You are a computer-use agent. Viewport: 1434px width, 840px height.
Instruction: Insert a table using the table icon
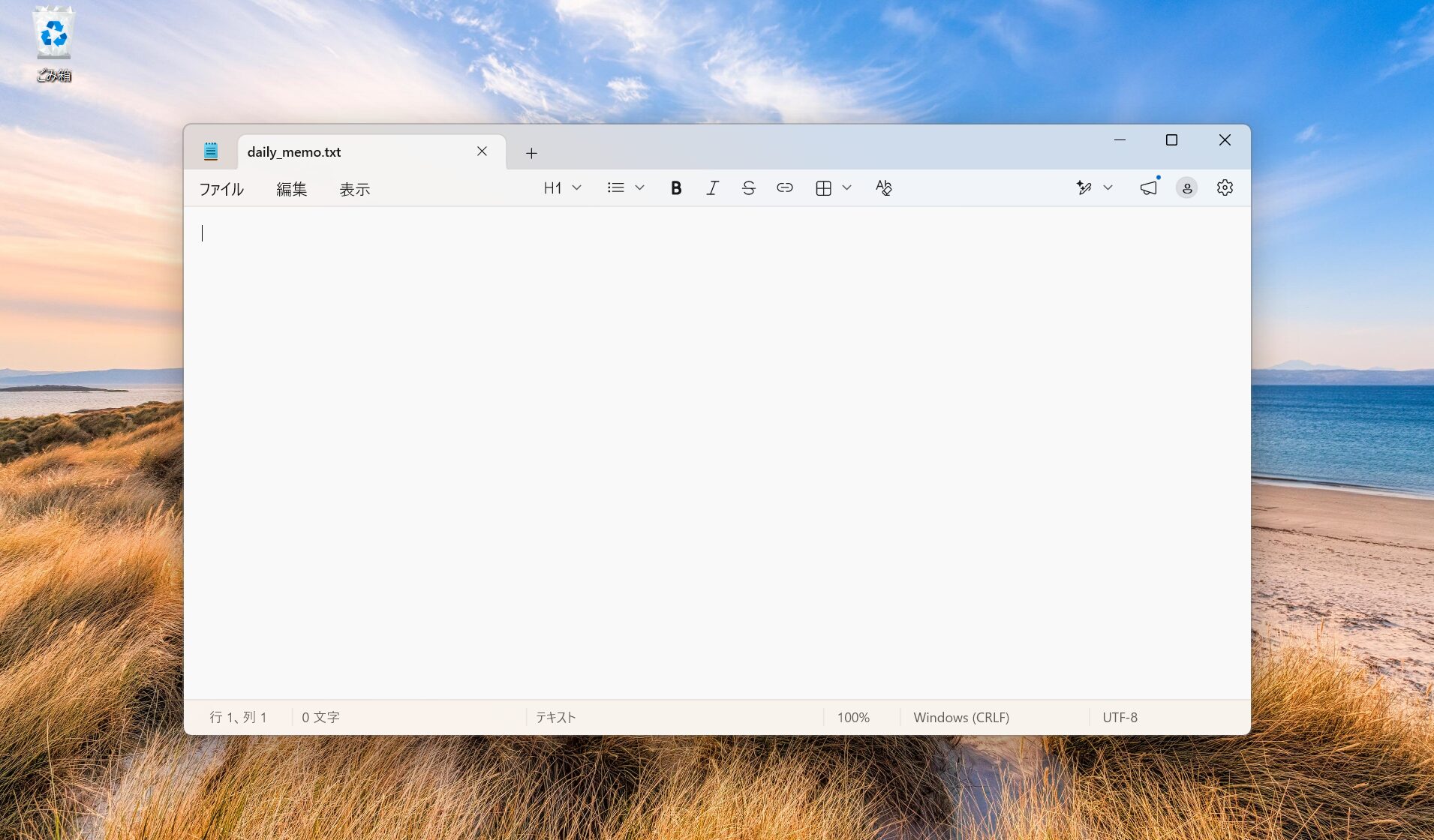(823, 188)
